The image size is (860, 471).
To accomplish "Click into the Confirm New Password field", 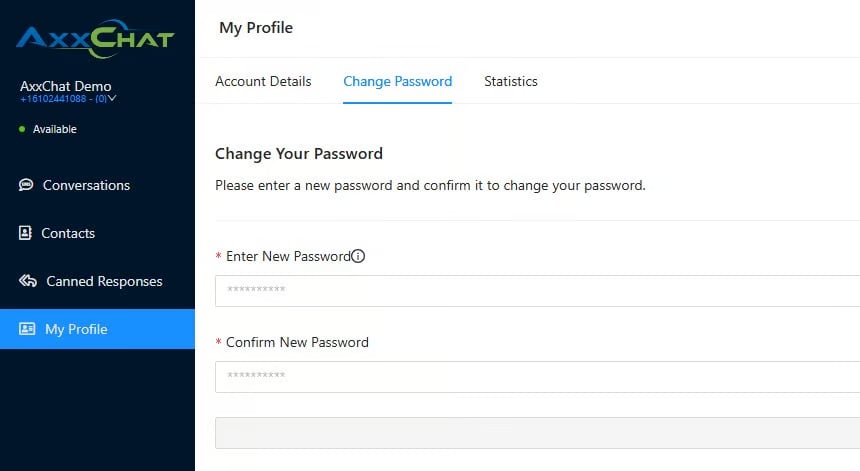I will click(x=537, y=377).
